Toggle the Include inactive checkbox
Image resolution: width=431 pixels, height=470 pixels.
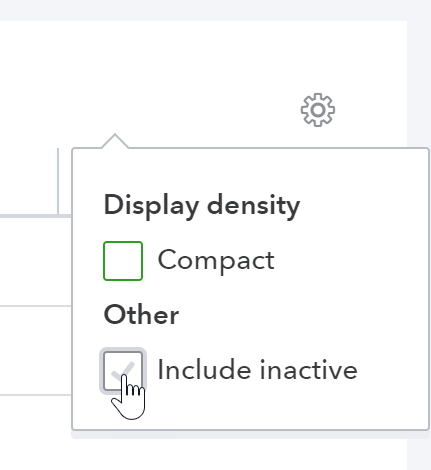point(123,371)
